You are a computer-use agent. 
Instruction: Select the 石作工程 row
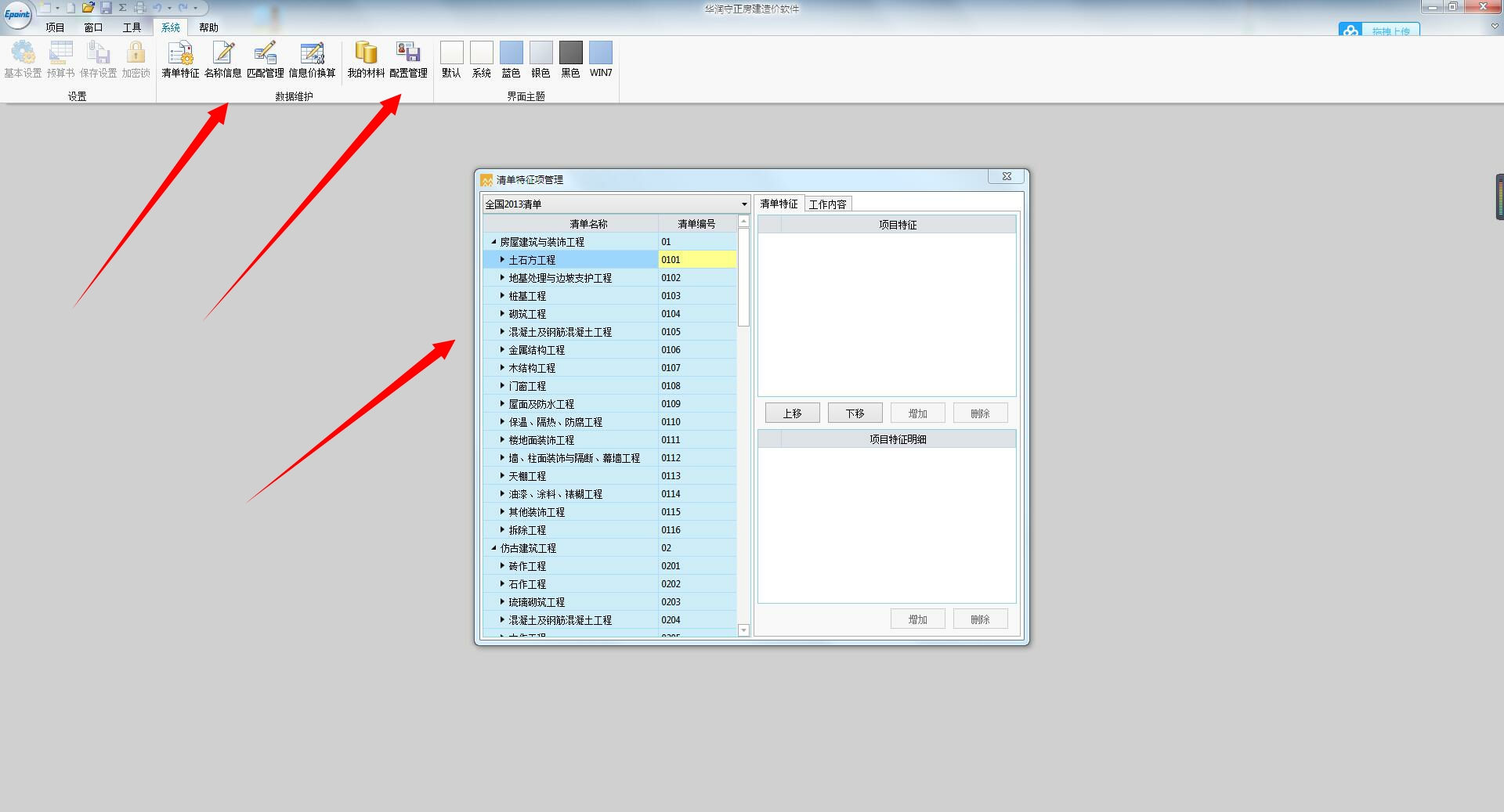tap(609, 584)
